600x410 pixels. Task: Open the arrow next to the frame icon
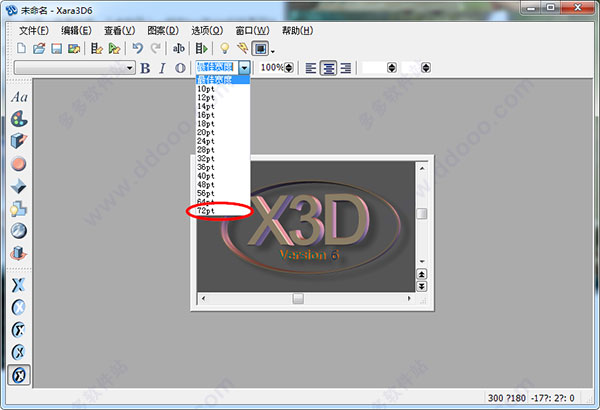pos(272,51)
